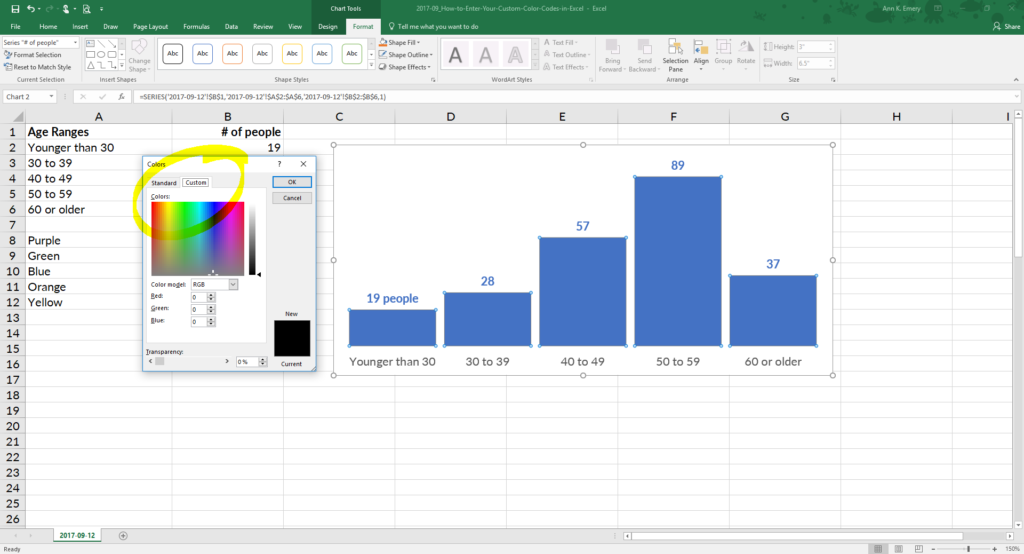The height and width of the screenshot is (554, 1024).
Task: Expand the chart element selector dropdown
Action: point(75,42)
